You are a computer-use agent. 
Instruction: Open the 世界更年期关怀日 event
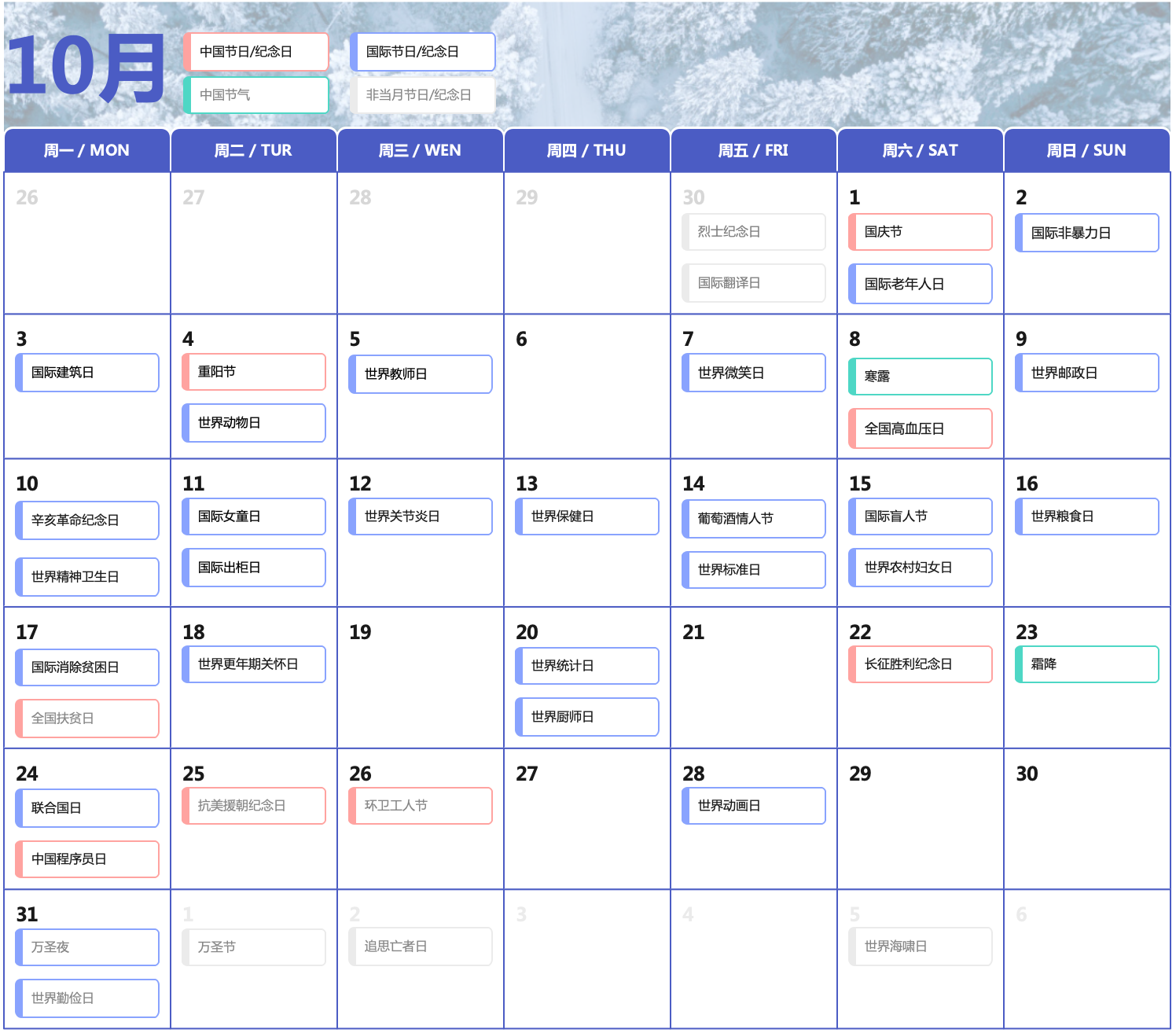[x=254, y=664]
